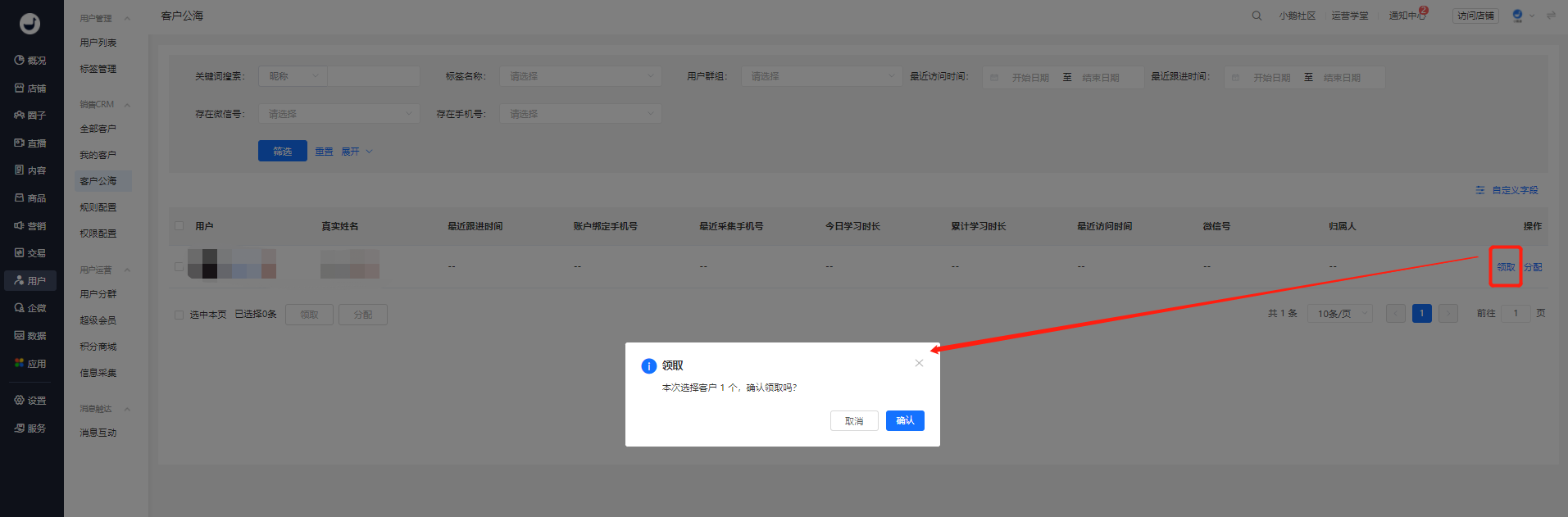This screenshot has width=1568, height=517.
Task: Click the blue 筛选 filter button
Action: pyautogui.click(x=283, y=151)
